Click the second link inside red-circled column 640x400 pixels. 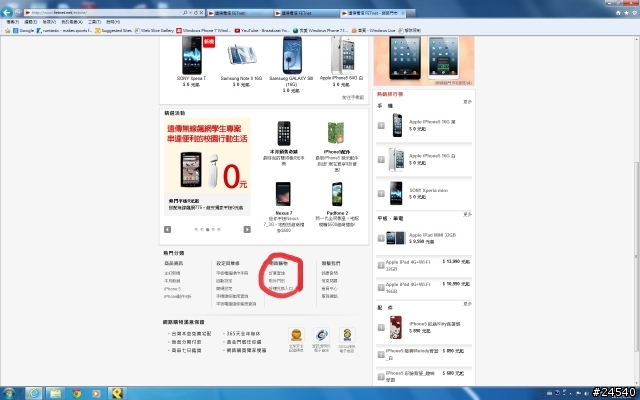[277, 281]
